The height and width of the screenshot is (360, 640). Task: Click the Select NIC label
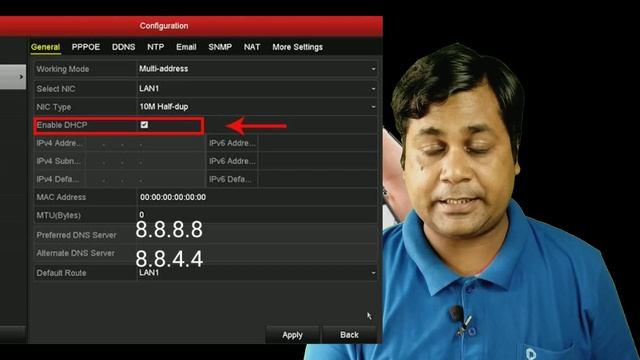click(56, 89)
